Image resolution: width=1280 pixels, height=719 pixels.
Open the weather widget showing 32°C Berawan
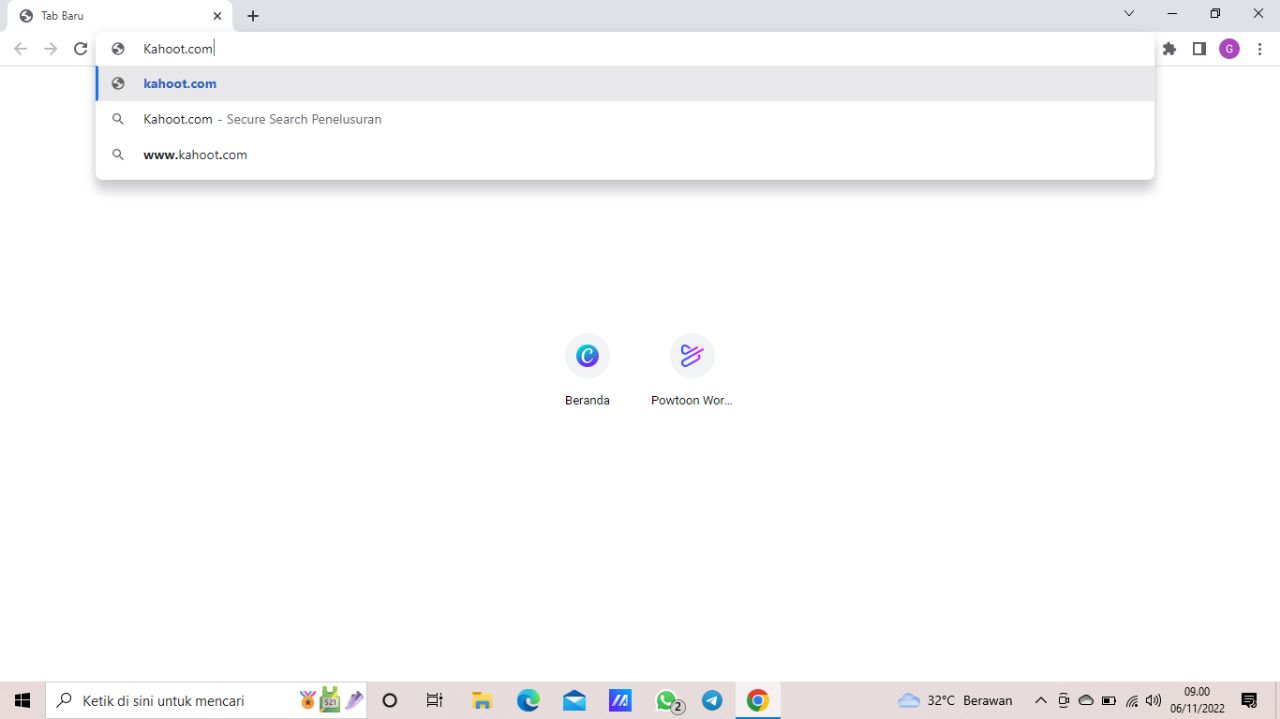(955, 701)
